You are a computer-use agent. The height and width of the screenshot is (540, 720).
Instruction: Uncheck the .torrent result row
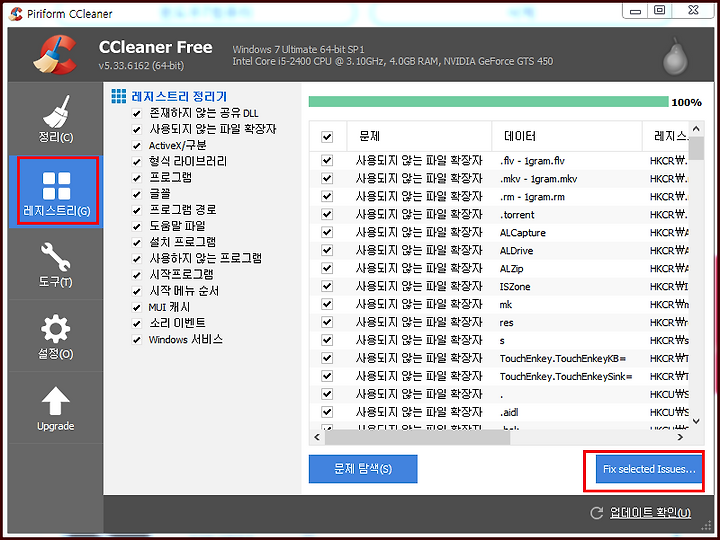pos(327,214)
